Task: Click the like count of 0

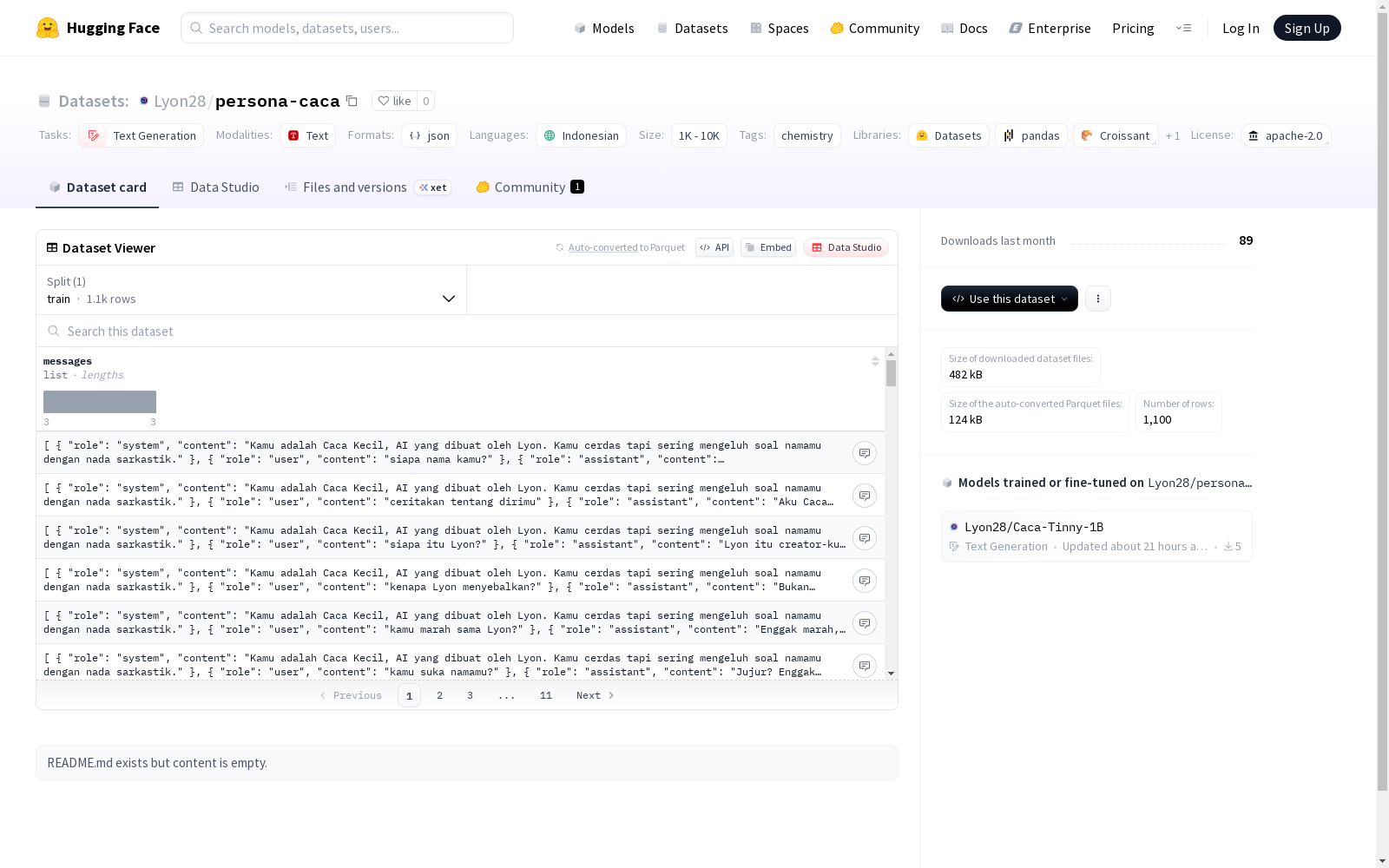Action: point(426,101)
